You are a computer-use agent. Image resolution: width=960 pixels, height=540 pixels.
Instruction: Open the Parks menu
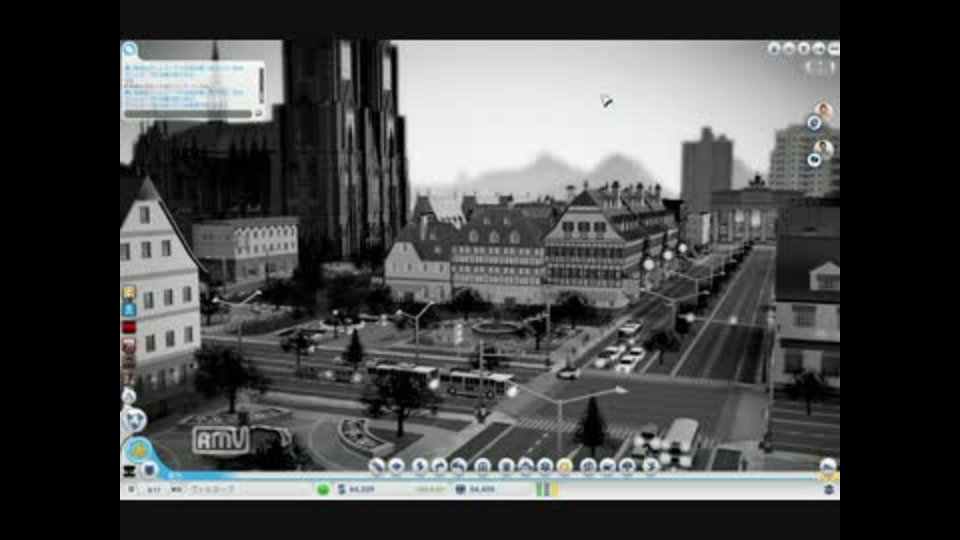pos(628,467)
